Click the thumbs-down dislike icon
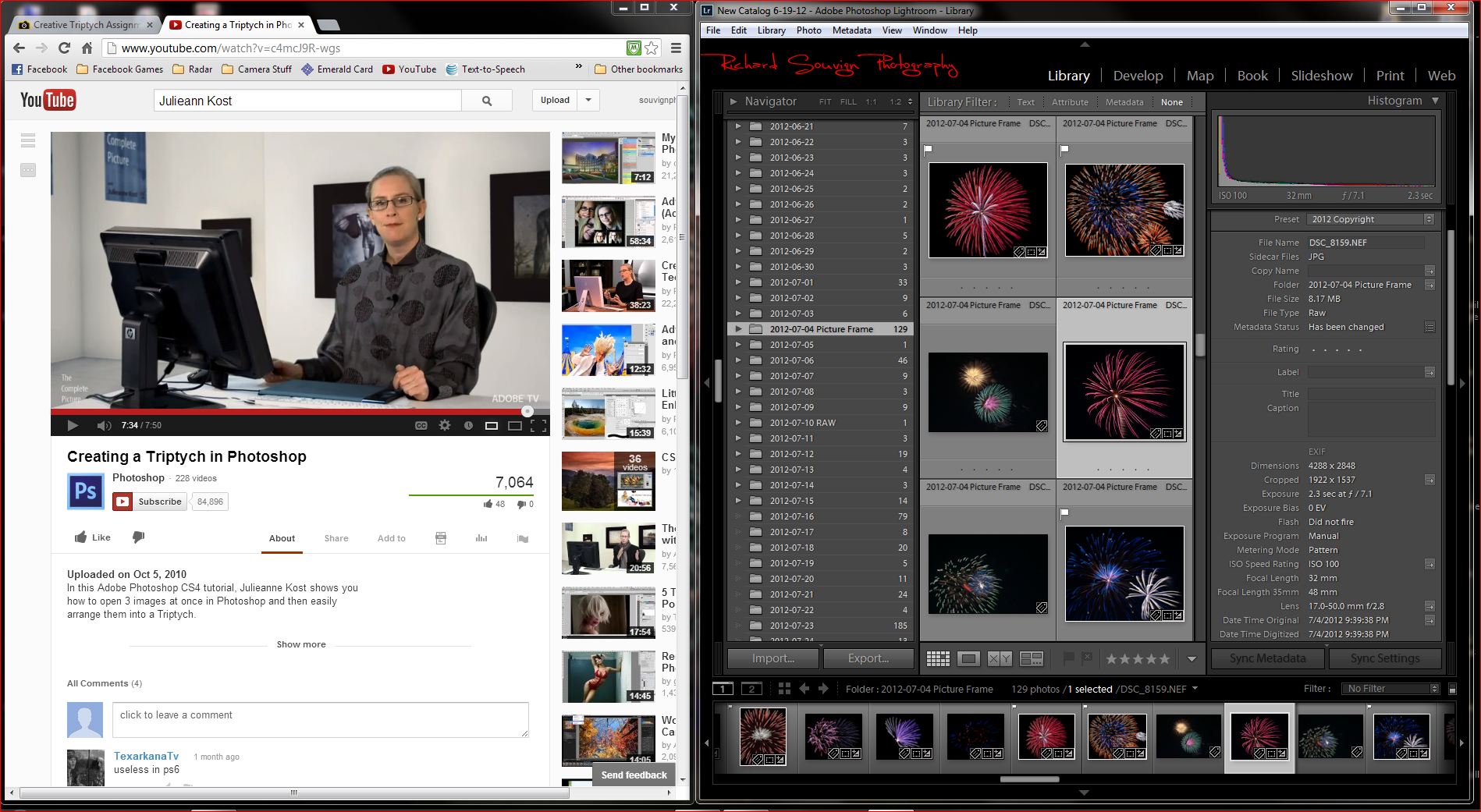The height and width of the screenshot is (812, 1481). (138, 537)
